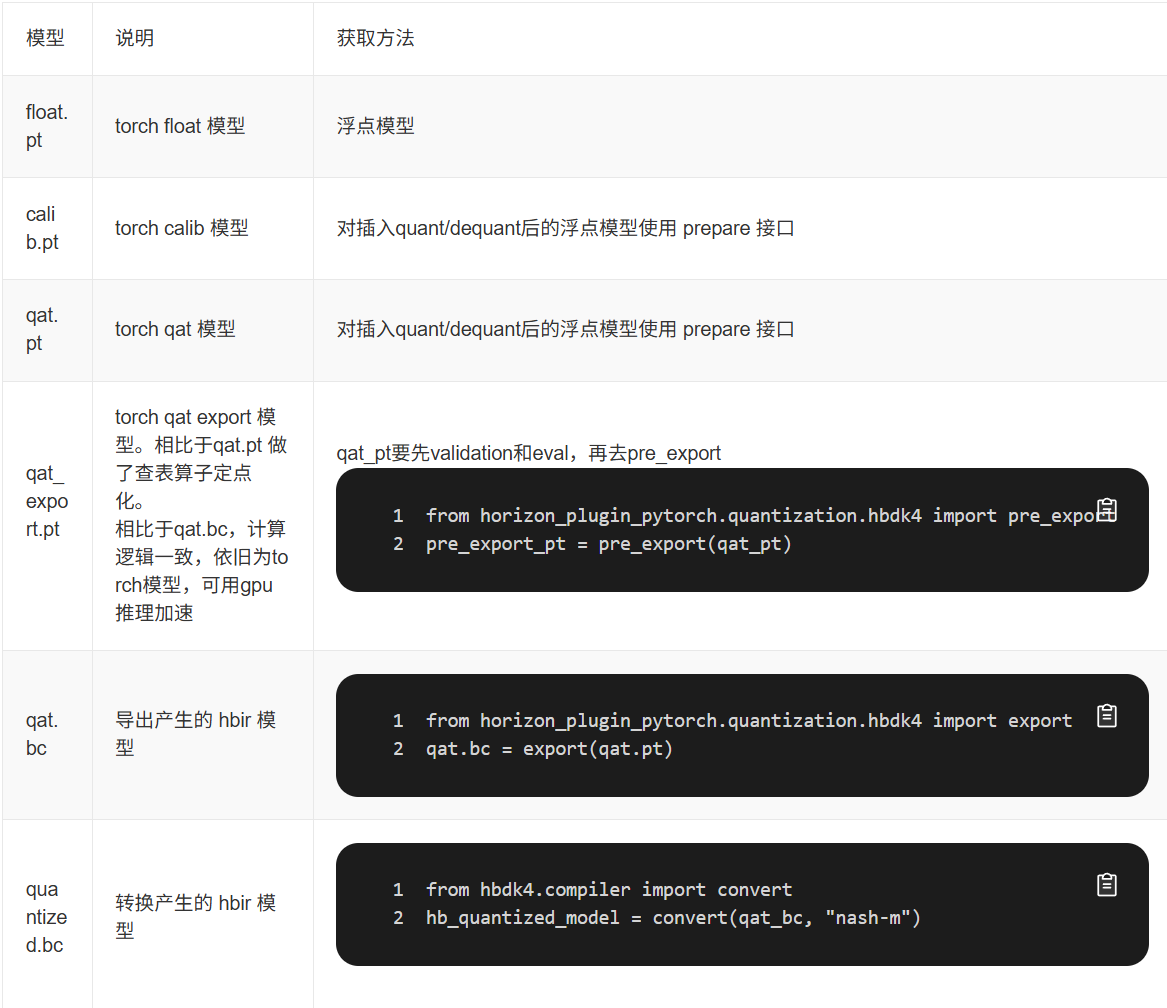Copy the qat.bc export code block
The image size is (1167, 1008).
[1107, 715]
